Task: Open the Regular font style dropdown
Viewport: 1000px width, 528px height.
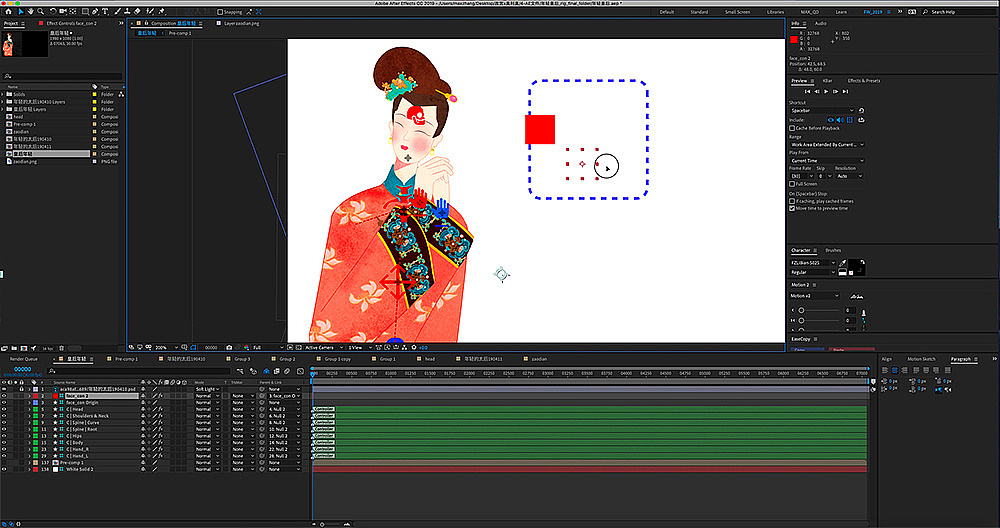Action: point(813,272)
